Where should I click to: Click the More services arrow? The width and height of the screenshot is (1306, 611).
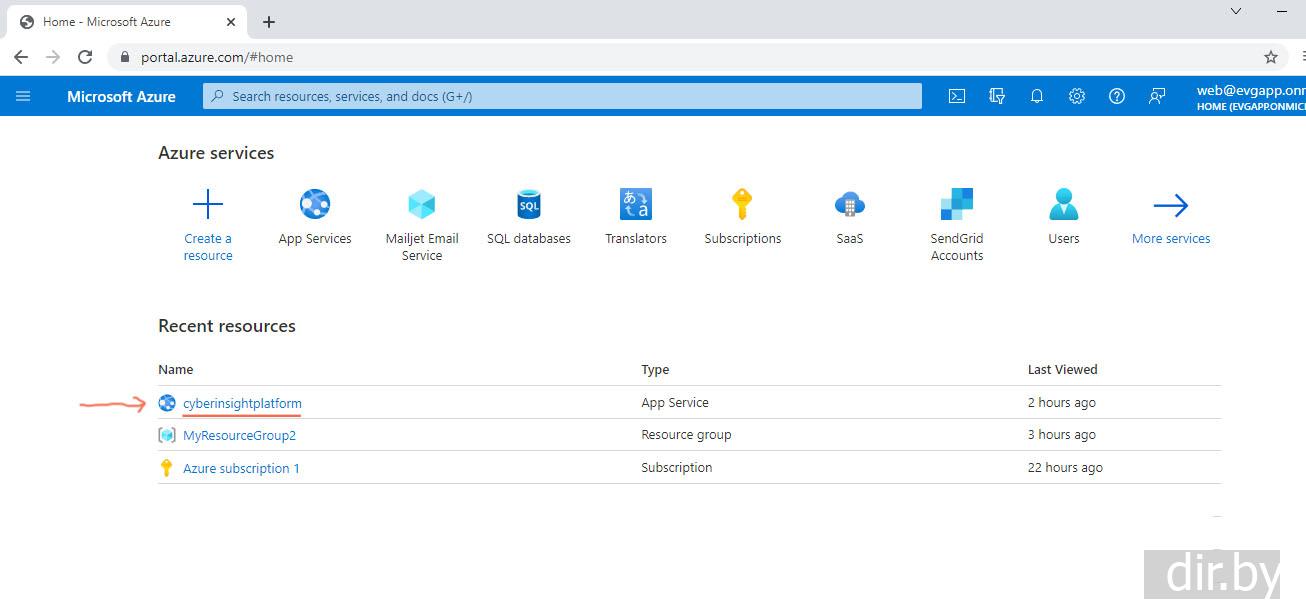coord(1171,206)
